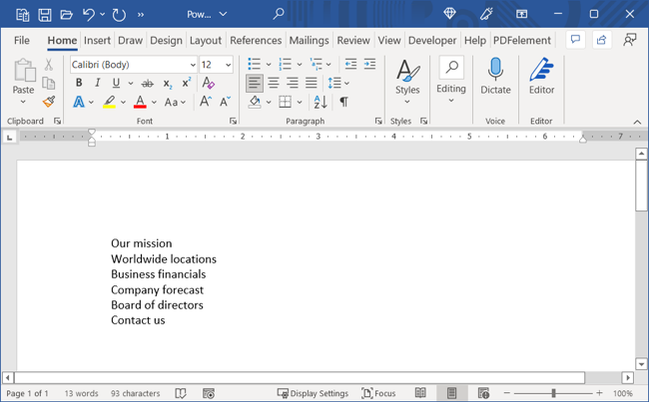Expand the multilevel list dropdown arrow

pos(329,65)
